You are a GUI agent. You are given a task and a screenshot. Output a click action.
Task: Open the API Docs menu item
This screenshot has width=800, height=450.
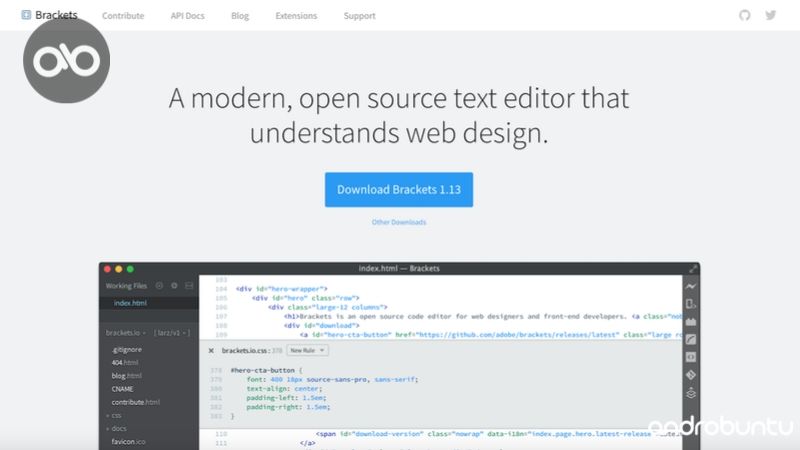point(187,16)
